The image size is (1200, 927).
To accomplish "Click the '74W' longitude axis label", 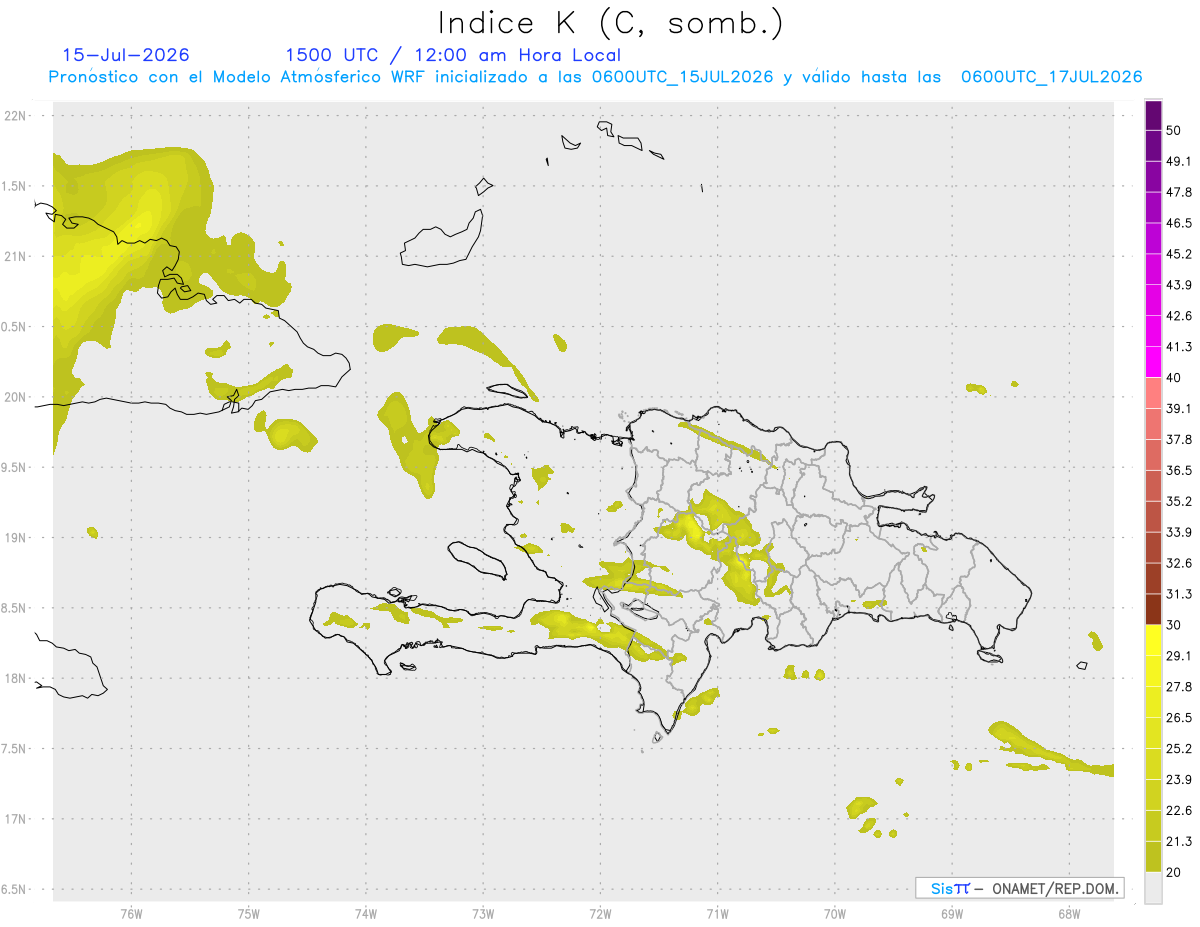I will [x=366, y=912].
